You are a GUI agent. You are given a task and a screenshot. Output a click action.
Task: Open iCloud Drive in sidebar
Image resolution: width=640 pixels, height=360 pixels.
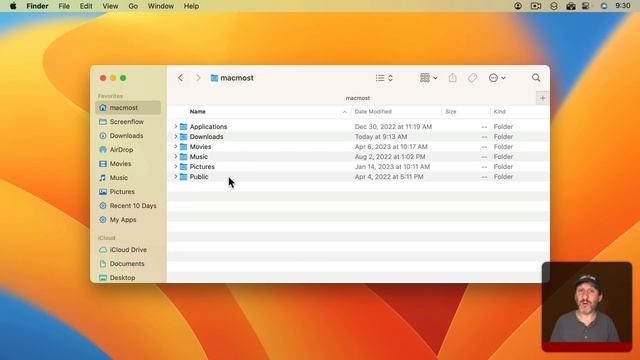click(x=129, y=250)
